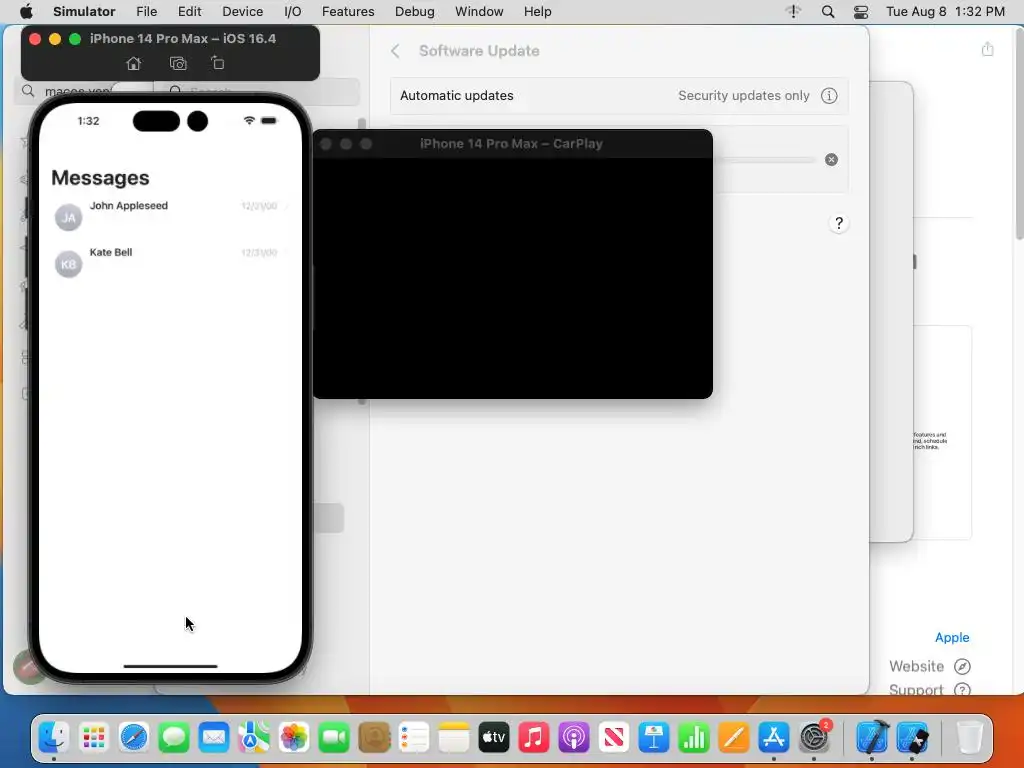The image size is (1024, 768).
Task: Open Contacts in the Dock
Action: click(x=374, y=738)
